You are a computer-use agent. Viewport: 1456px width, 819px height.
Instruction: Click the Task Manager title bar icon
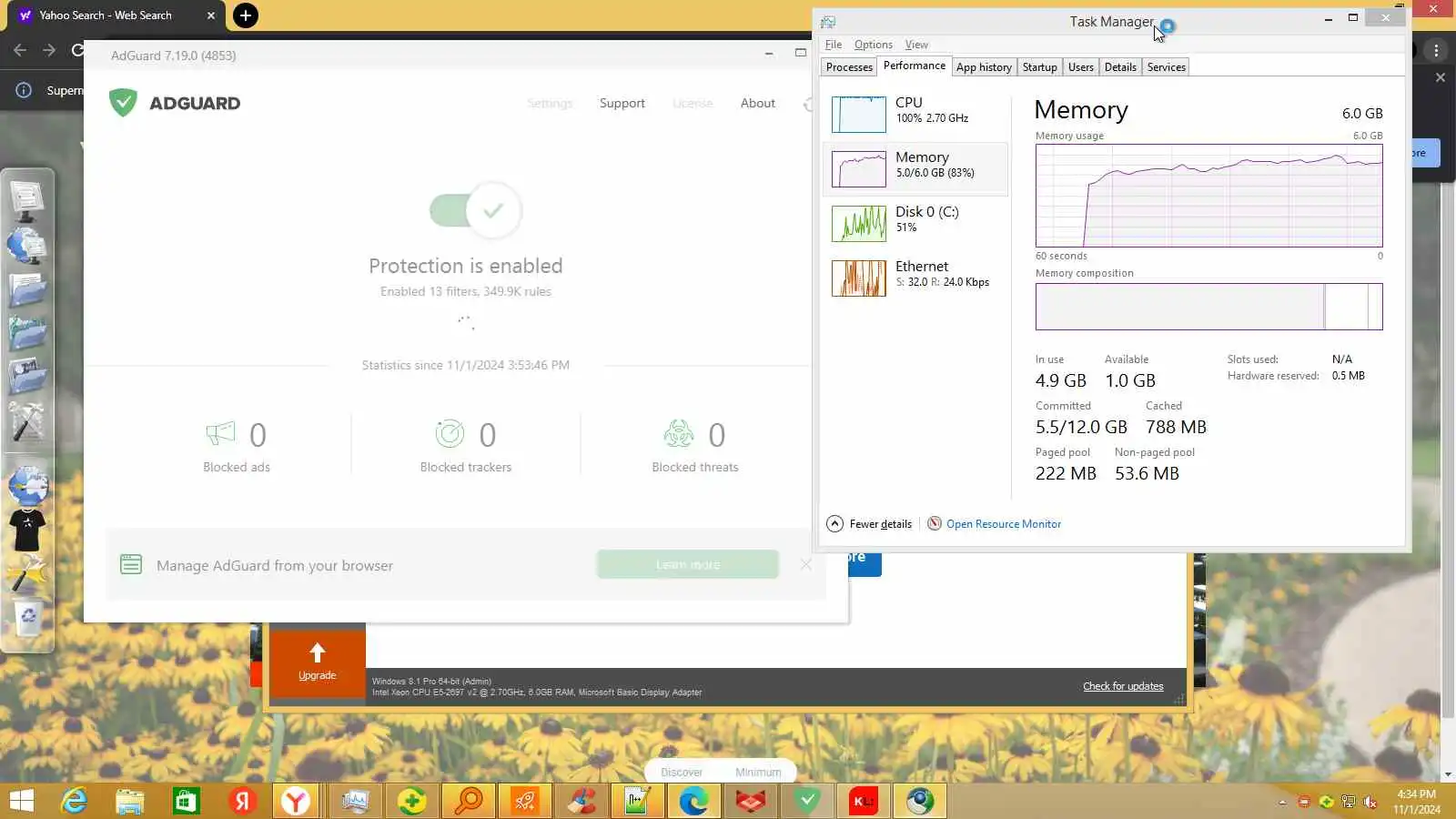point(828,22)
